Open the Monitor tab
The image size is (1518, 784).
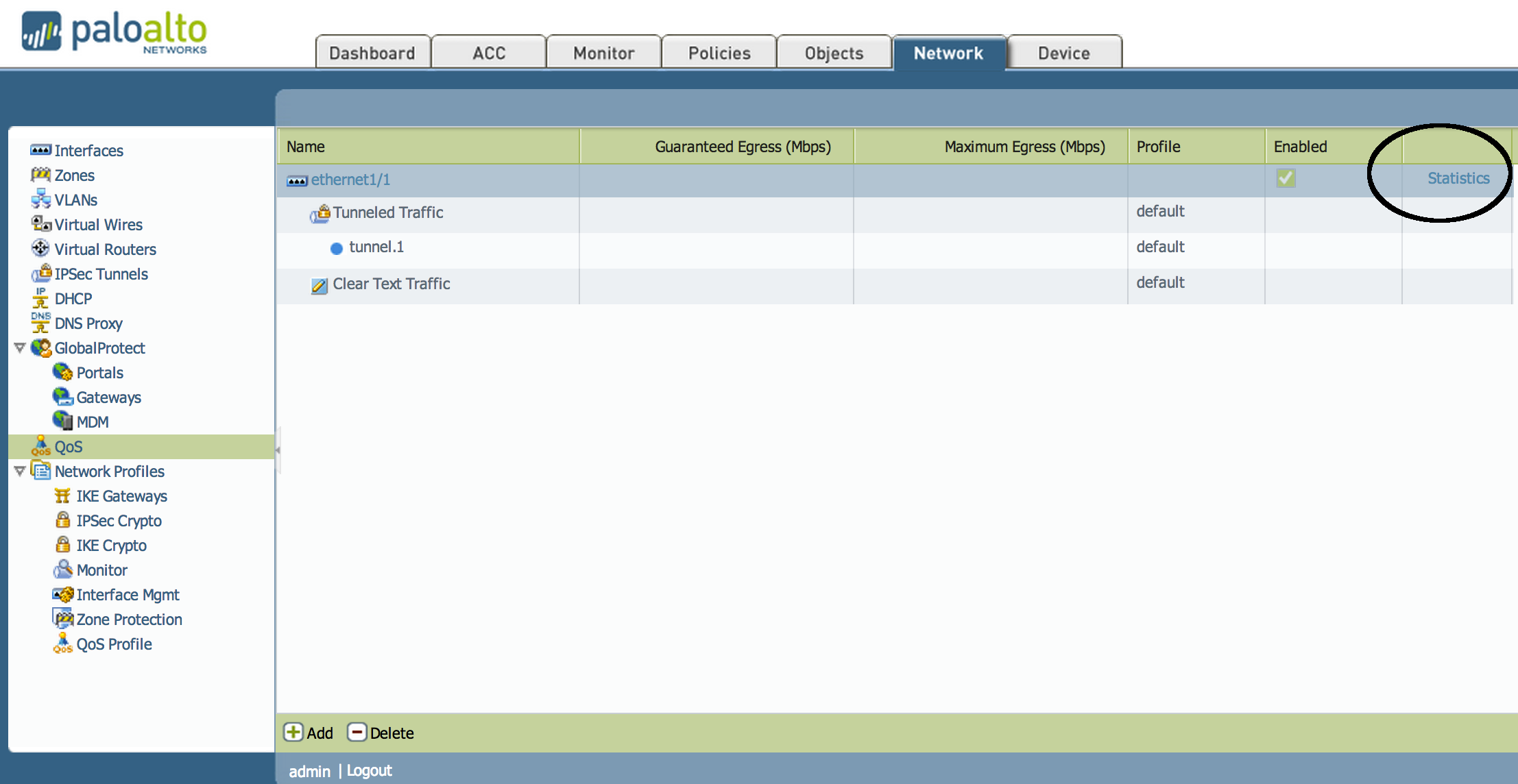pos(603,52)
